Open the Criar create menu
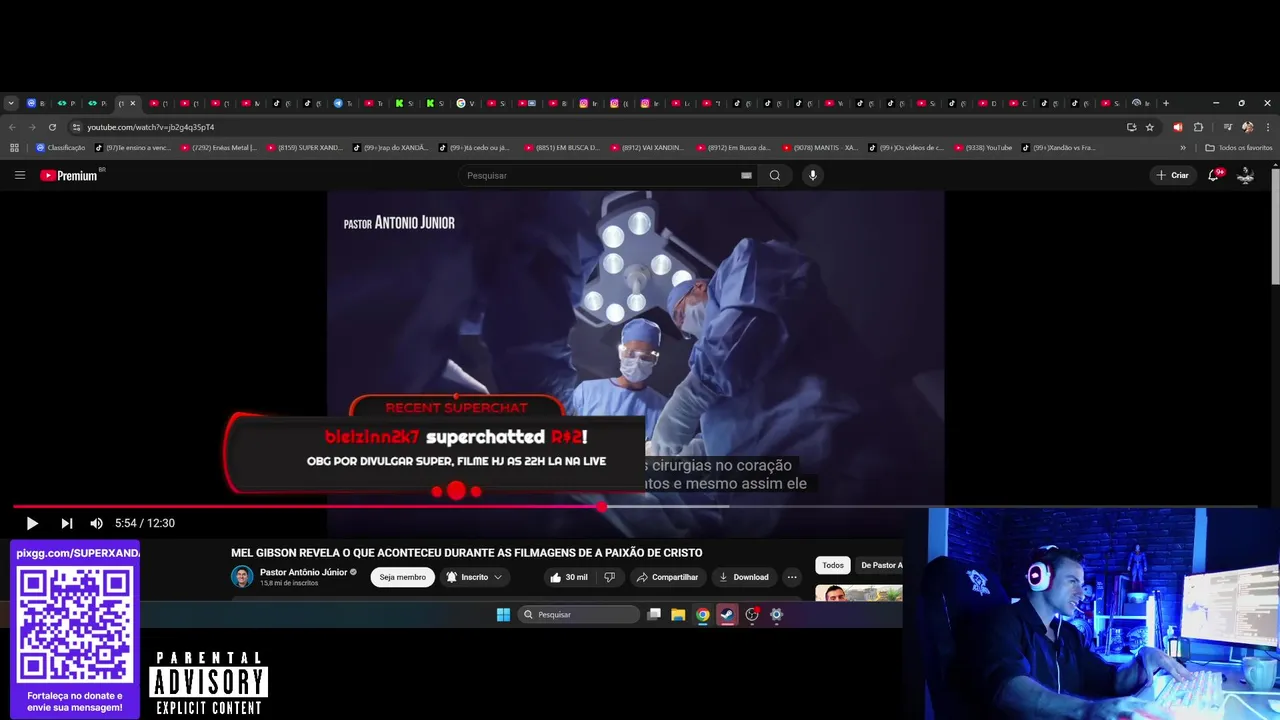 pyautogui.click(x=1173, y=175)
